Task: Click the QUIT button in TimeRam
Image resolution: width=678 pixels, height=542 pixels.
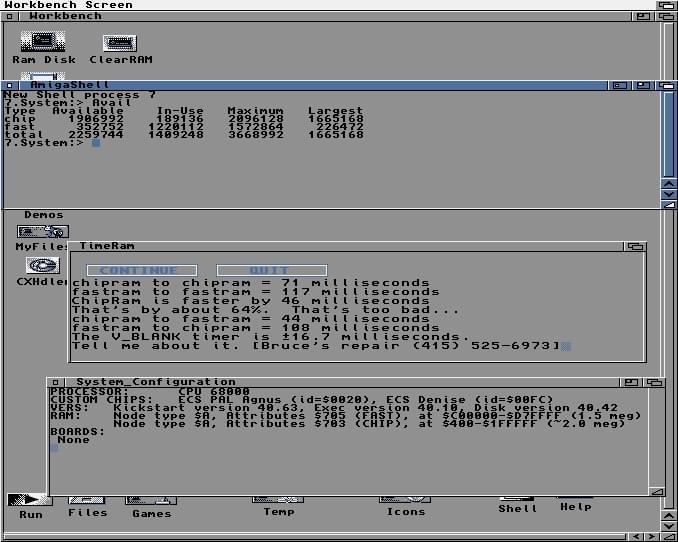Action: (x=272, y=270)
